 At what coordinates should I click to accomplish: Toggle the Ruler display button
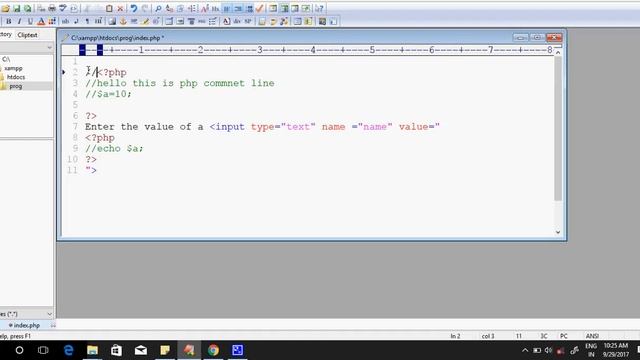point(249,8)
